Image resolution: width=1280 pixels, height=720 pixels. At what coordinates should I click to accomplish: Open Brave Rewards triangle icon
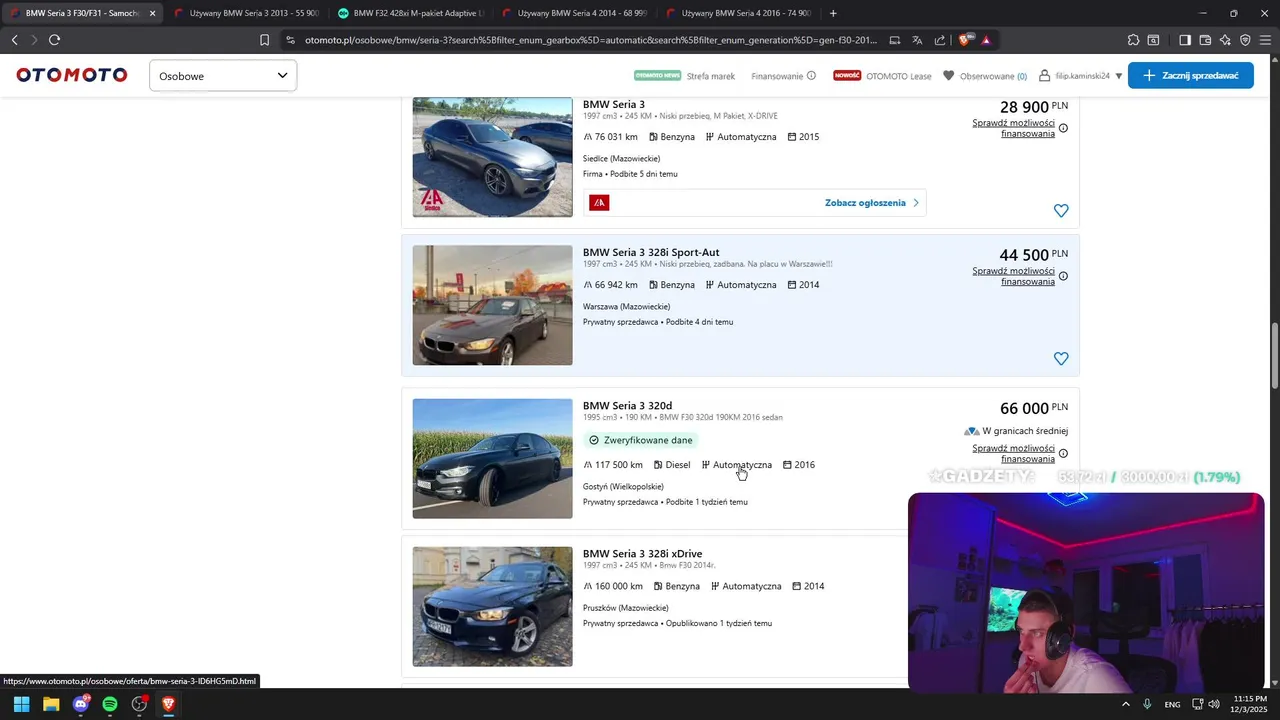click(x=986, y=40)
